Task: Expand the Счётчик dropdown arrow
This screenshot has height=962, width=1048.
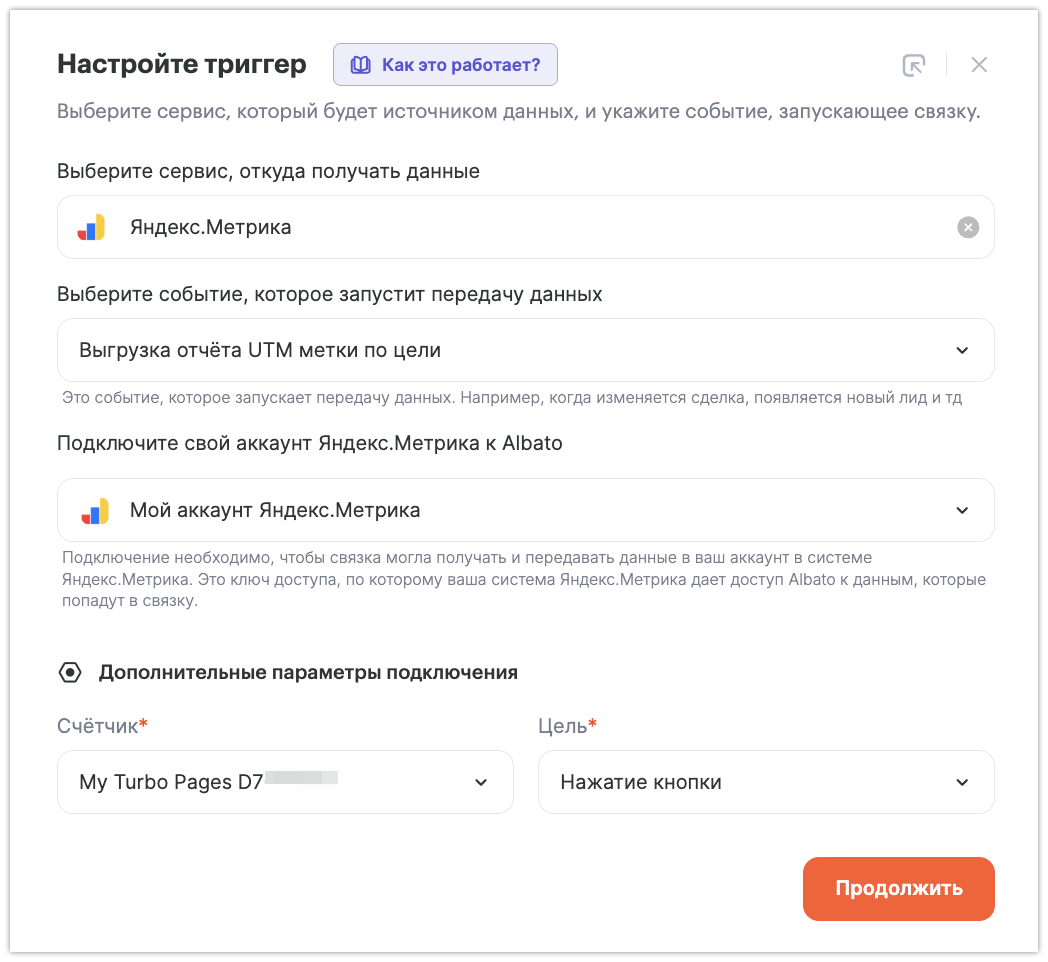Action: (481, 782)
